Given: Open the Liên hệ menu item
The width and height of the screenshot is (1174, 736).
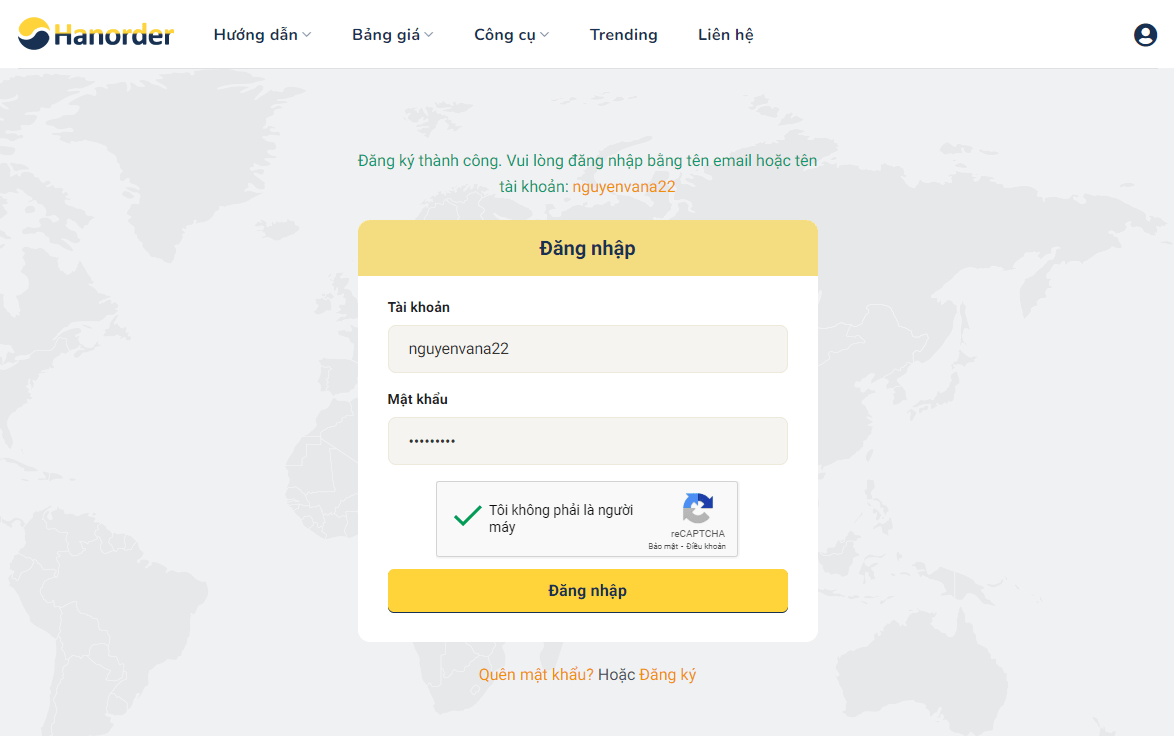Looking at the screenshot, I should click(x=725, y=34).
